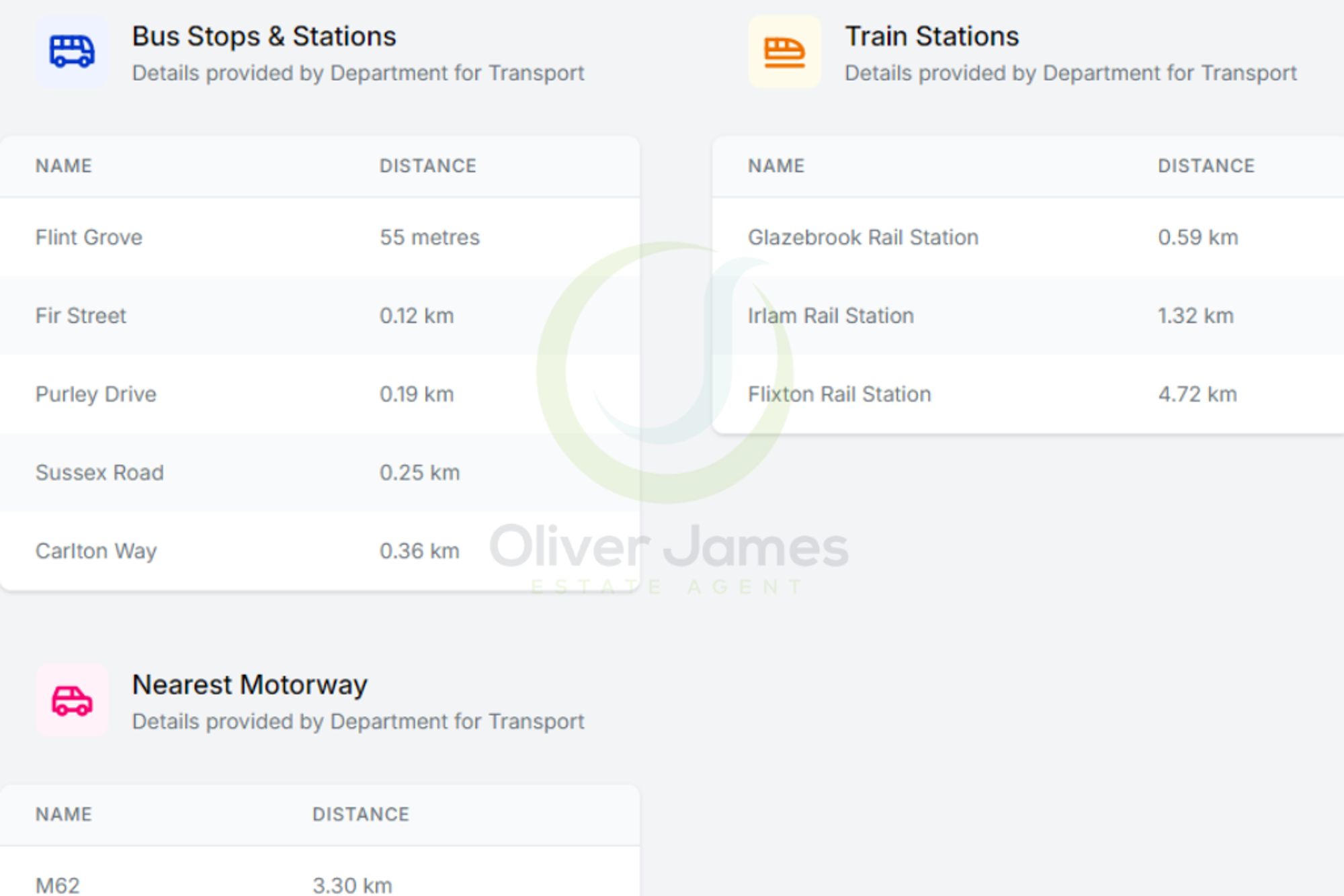Click the pink car motorway icon
This screenshot has width=1344, height=896.
[x=72, y=701]
